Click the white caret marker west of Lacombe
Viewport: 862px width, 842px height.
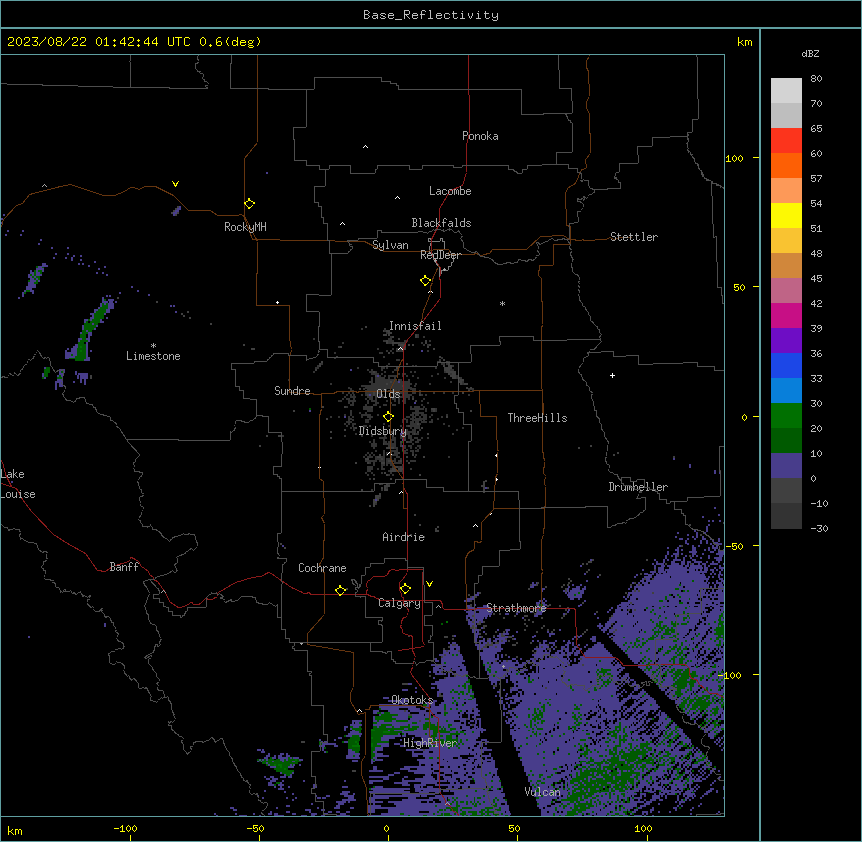coord(397,198)
